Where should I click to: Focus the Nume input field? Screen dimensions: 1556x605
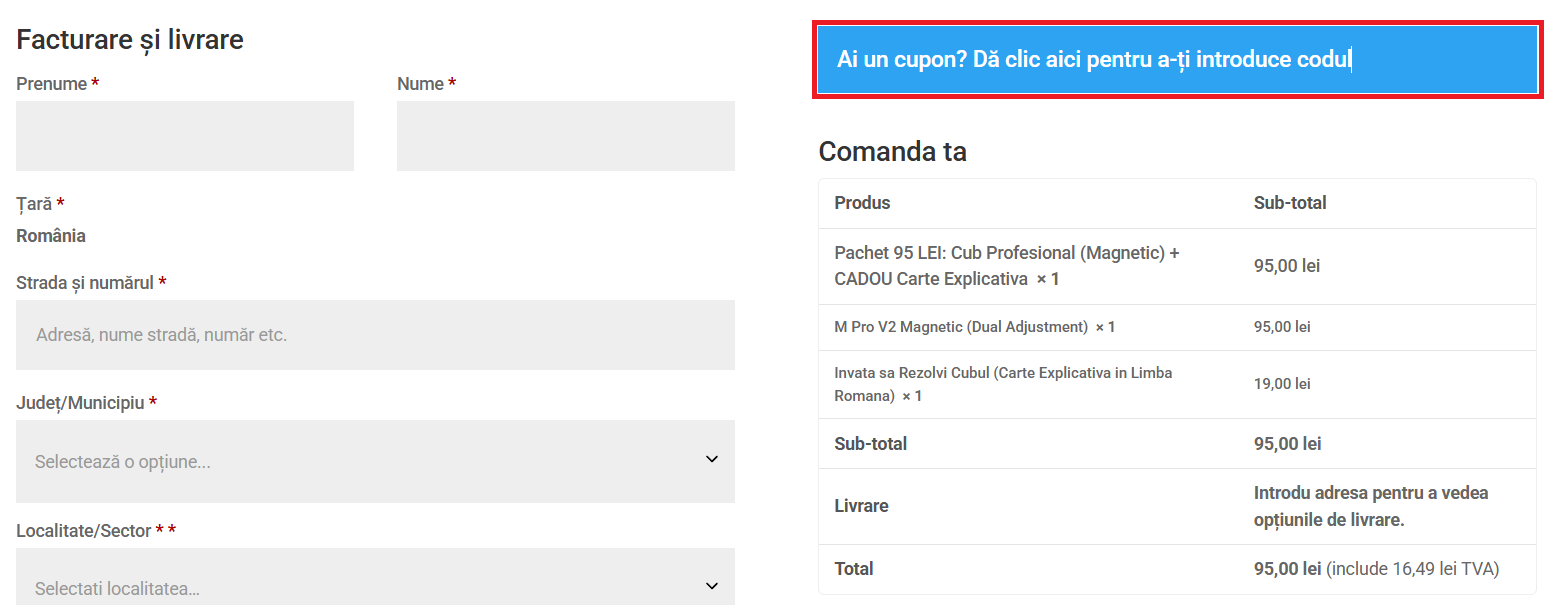point(565,135)
